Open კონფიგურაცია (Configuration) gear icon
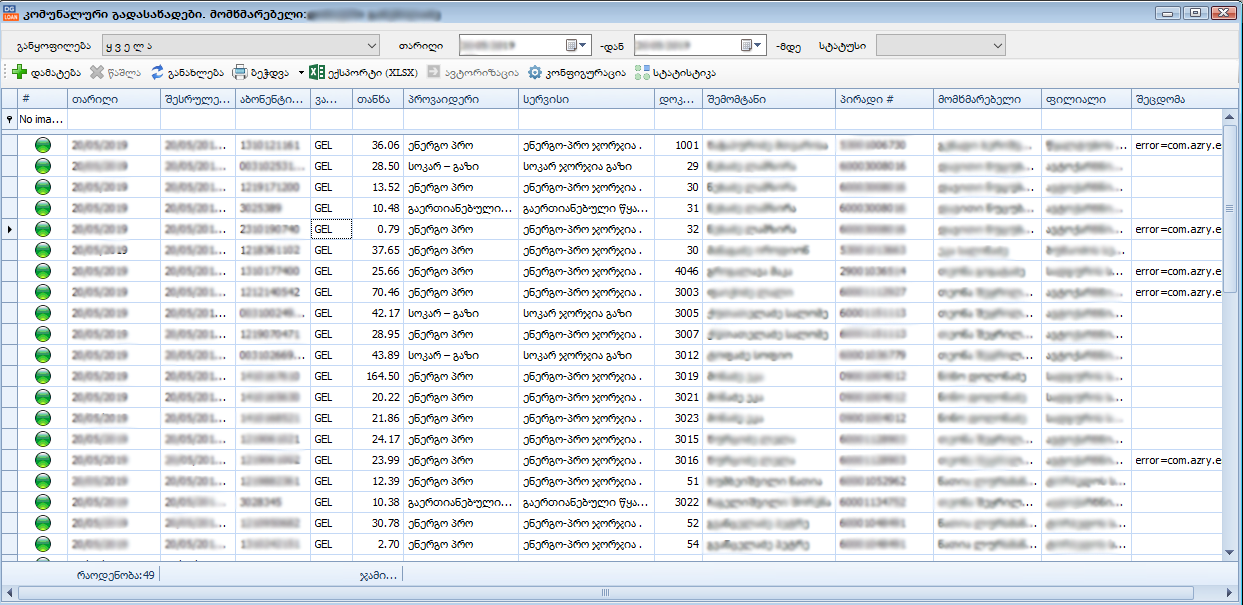 point(535,72)
